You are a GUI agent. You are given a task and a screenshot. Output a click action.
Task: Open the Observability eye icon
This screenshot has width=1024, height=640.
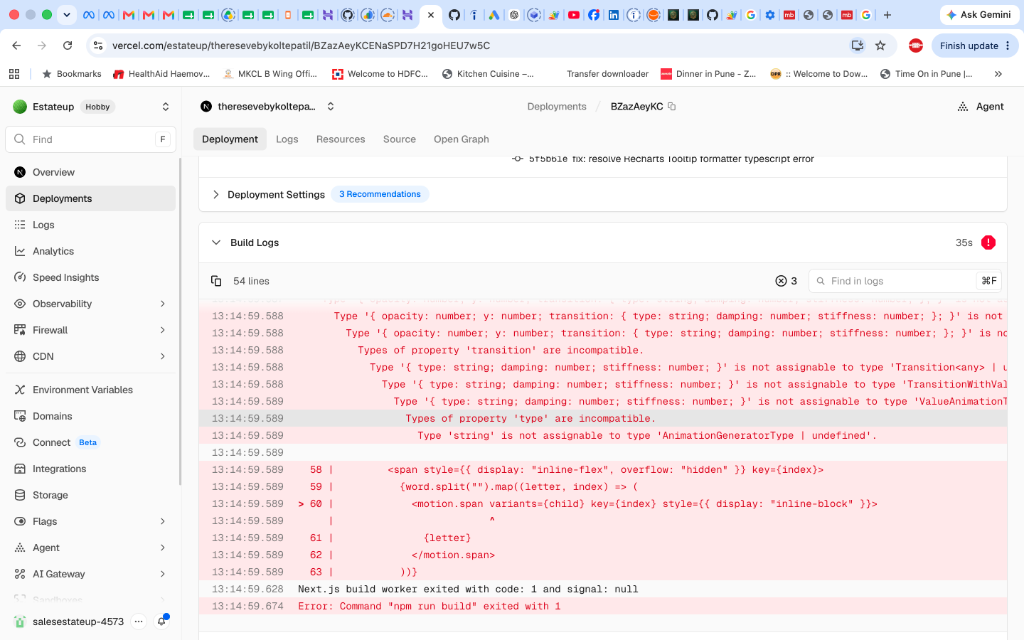point(20,304)
